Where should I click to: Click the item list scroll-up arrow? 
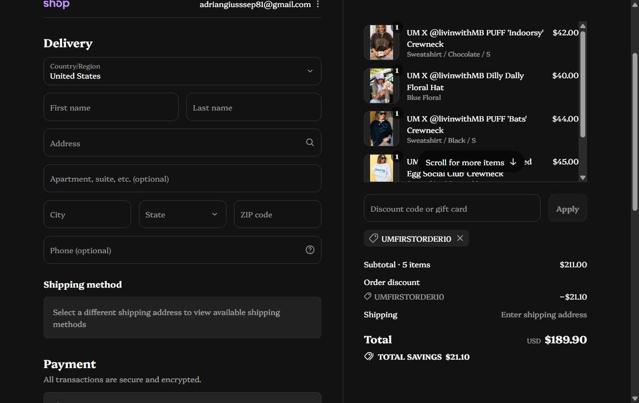[x=583, y=26]
